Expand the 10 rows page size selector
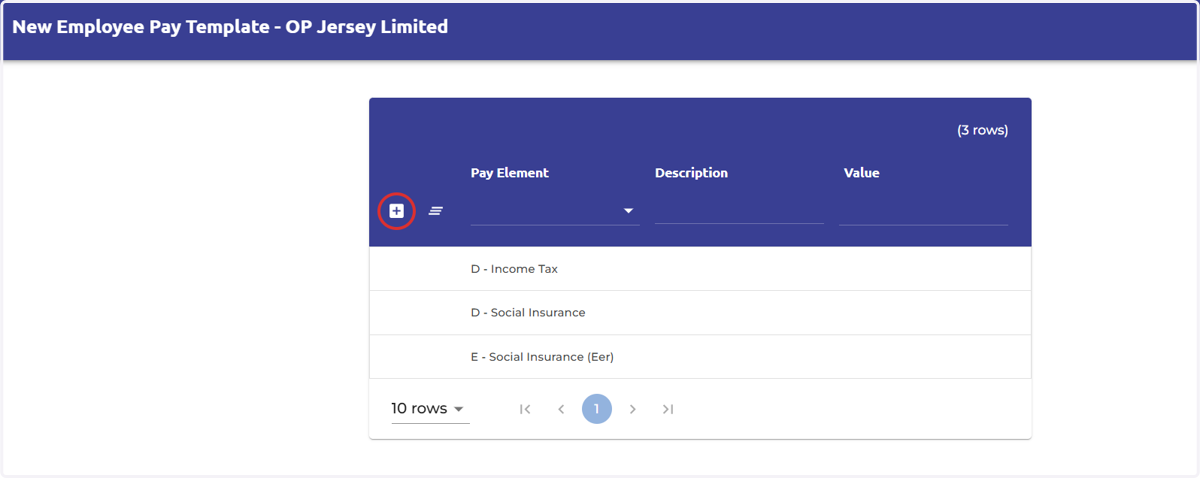1200x478 pixels. (430, 409)
